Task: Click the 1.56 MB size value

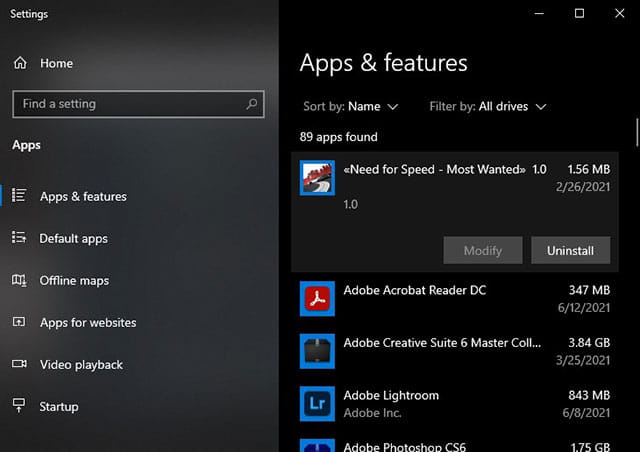Action: tap(589, 169)
